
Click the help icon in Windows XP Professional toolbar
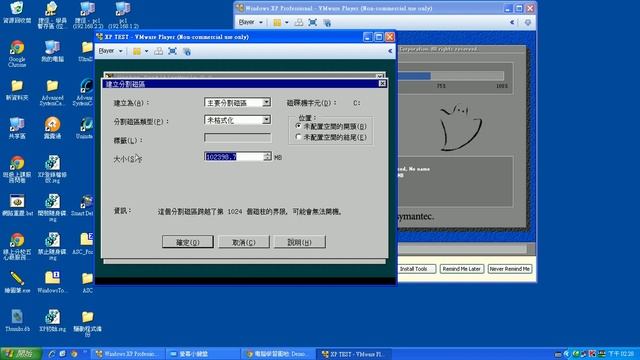[527, 22]
